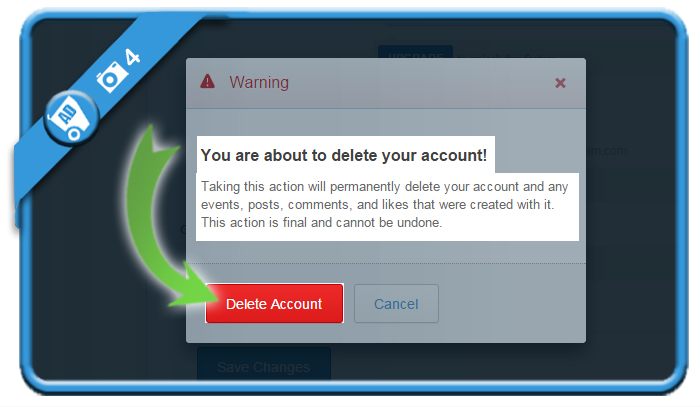This screenshot has width=700, height=407.
Task: Click the heading about deleting your account
Action: point(344,155)
